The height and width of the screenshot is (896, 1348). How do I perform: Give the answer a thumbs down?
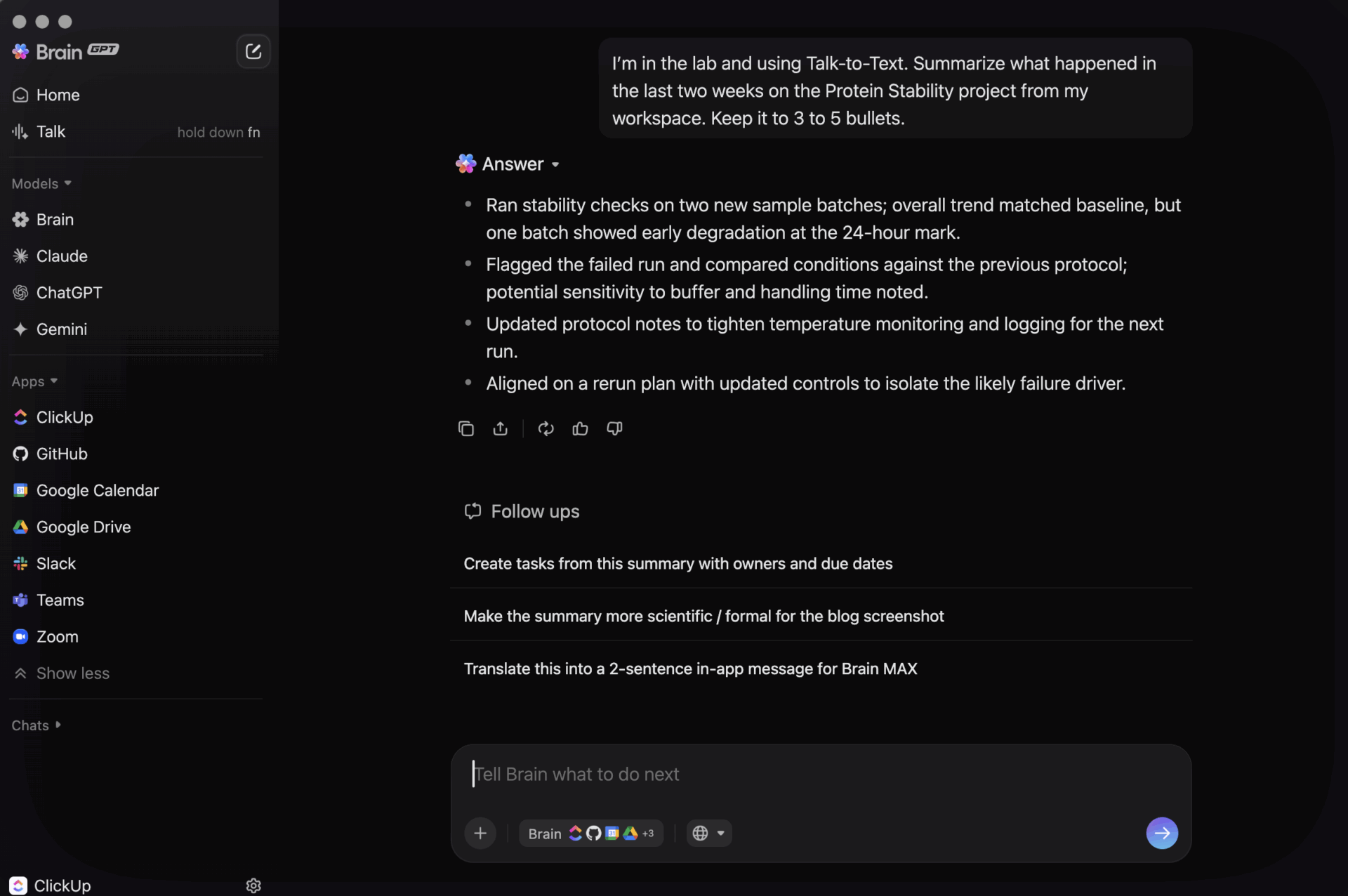614,428
